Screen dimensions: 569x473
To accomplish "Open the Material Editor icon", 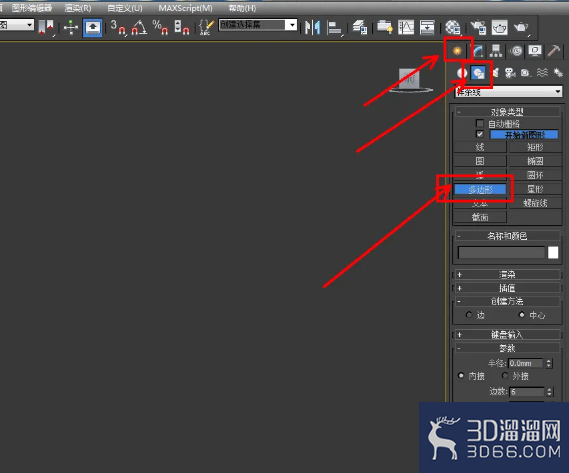I will [x=453, y=27].
